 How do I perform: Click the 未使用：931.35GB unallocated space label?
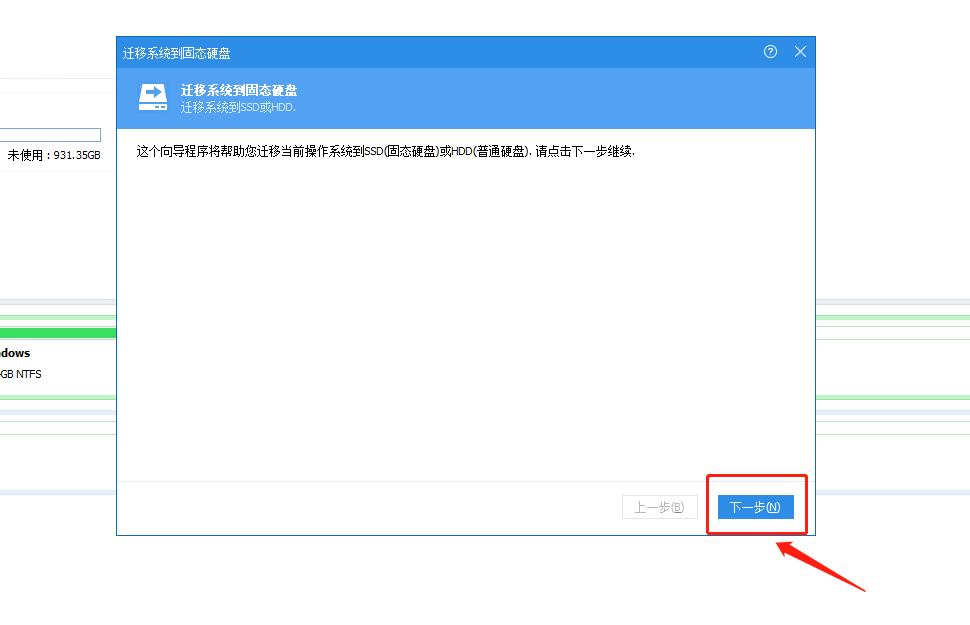(x=52, y=155)
